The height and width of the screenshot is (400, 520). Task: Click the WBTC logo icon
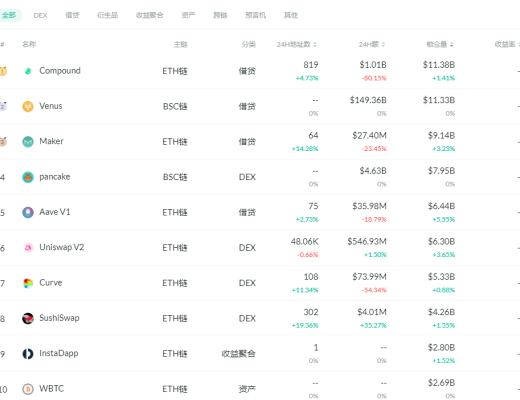click(28, 389)
